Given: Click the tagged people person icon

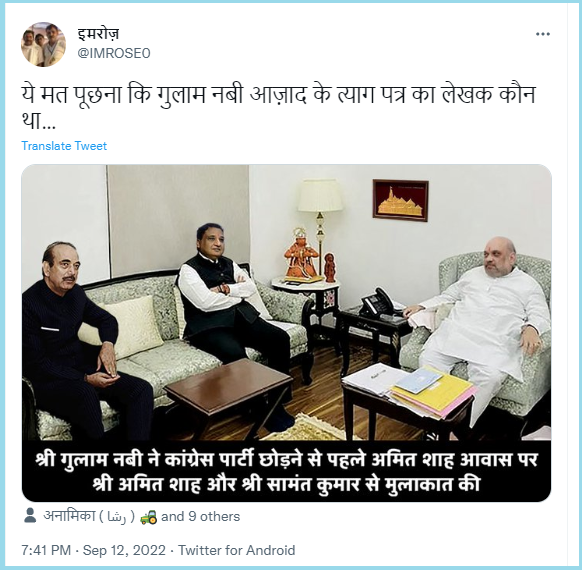Looking at the screenshot, I should pyautogui.click(x=30, y=516).
